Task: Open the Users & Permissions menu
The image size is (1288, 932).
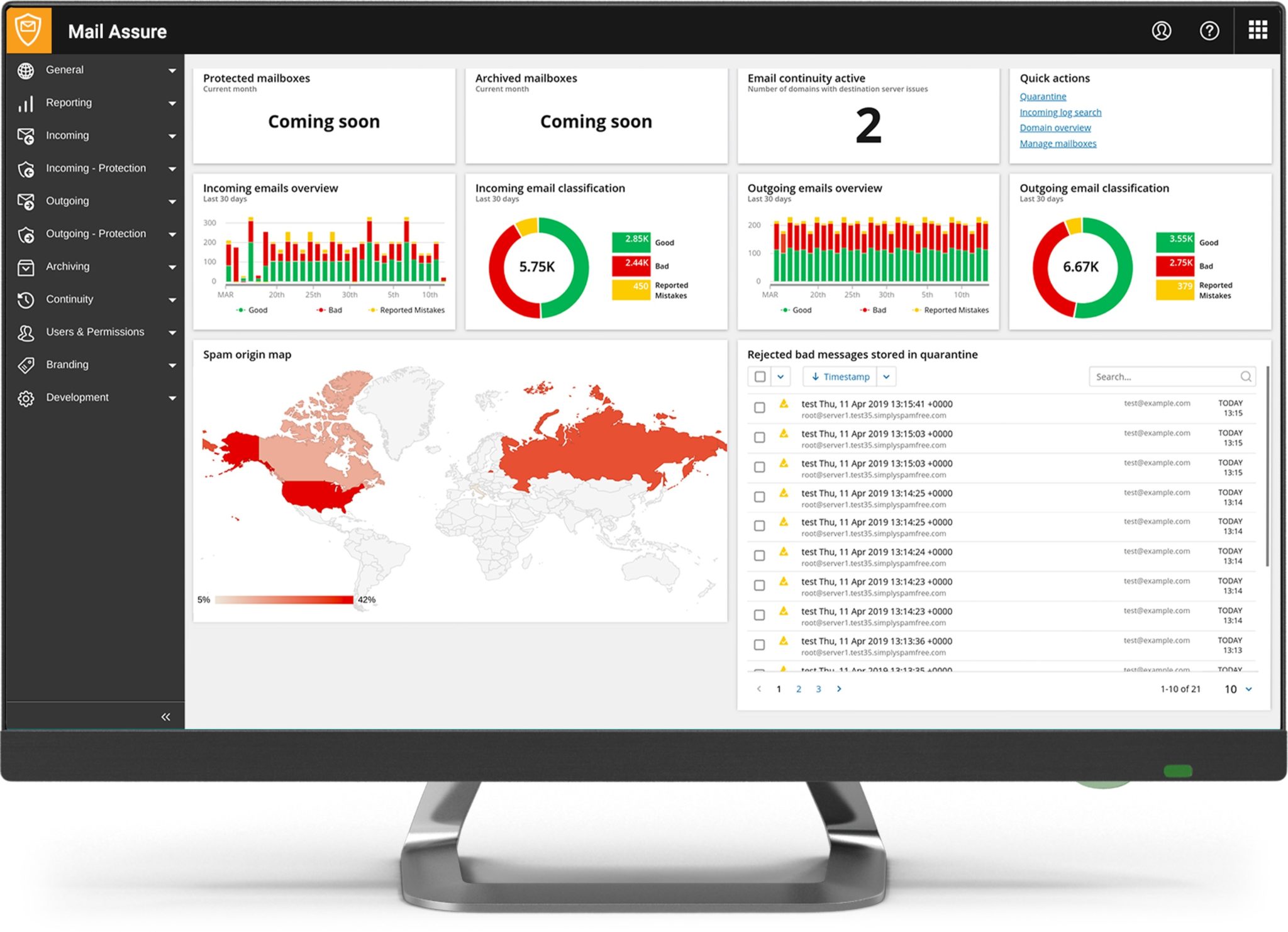Action: tap(95, 332)
